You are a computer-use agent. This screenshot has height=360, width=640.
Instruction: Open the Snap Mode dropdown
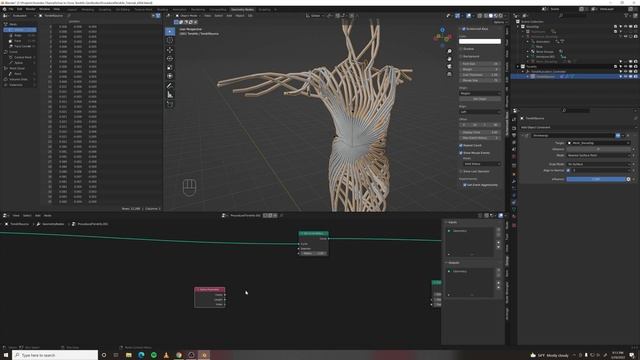(598, 164)
